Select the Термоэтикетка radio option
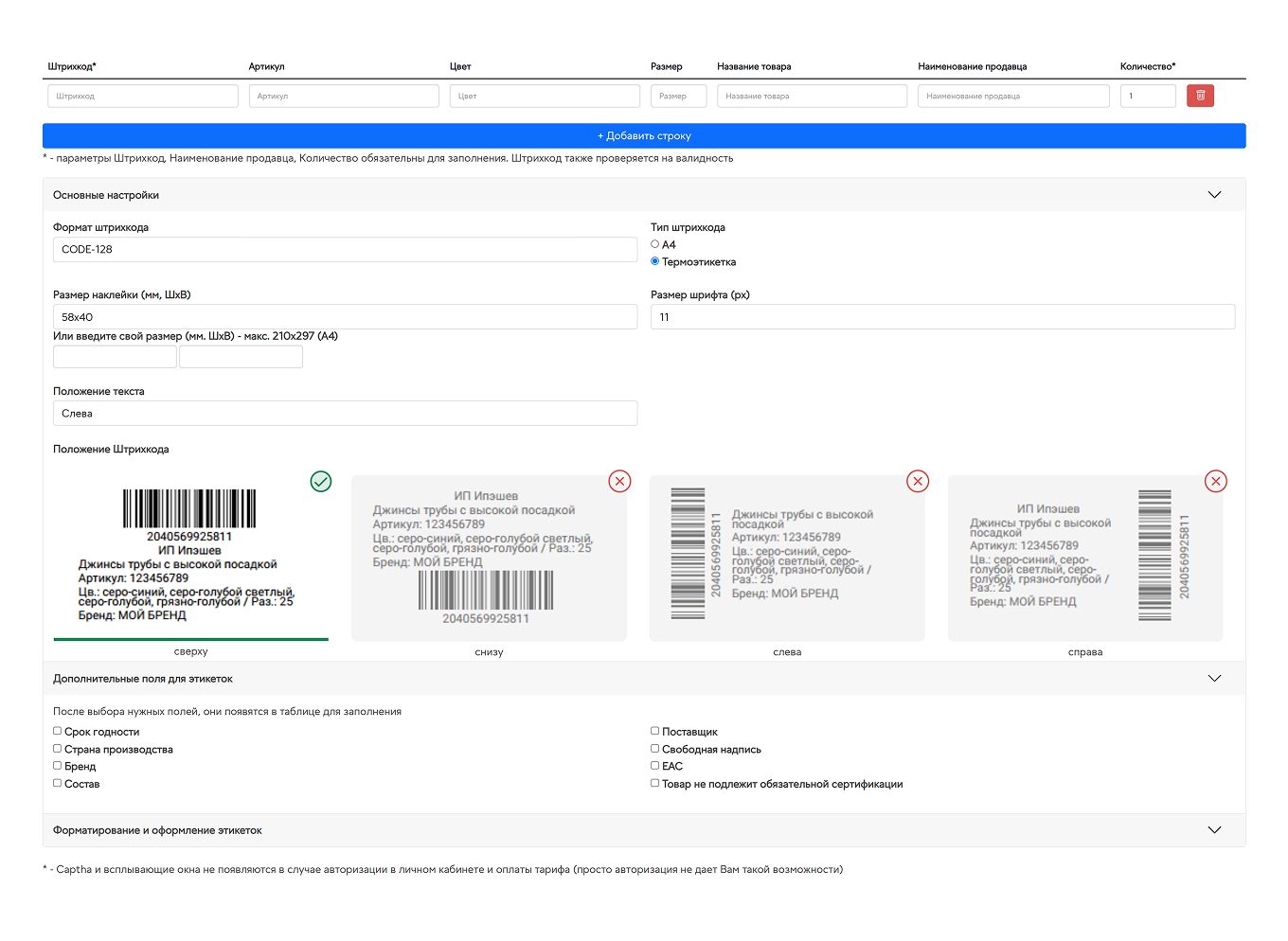Image resolution: width=1288 pixels, height=941 pixels. coord(655,261)
